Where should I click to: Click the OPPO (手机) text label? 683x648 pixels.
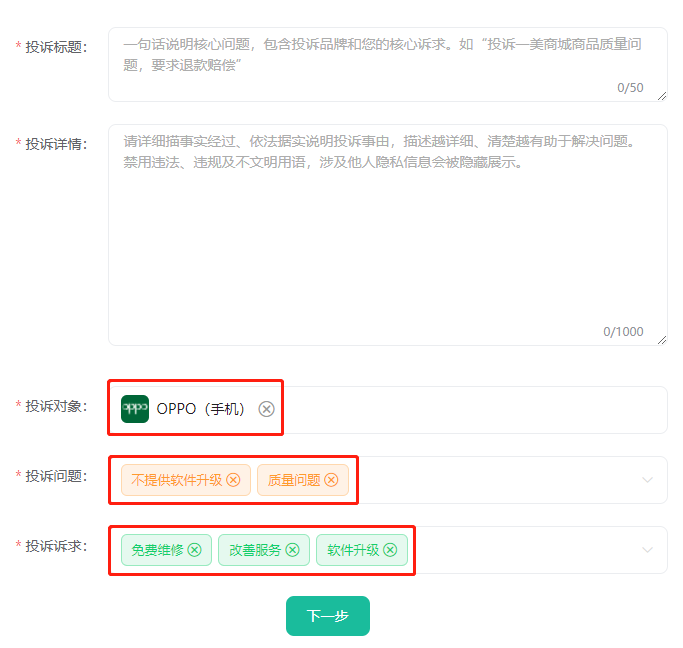(200, 409)
